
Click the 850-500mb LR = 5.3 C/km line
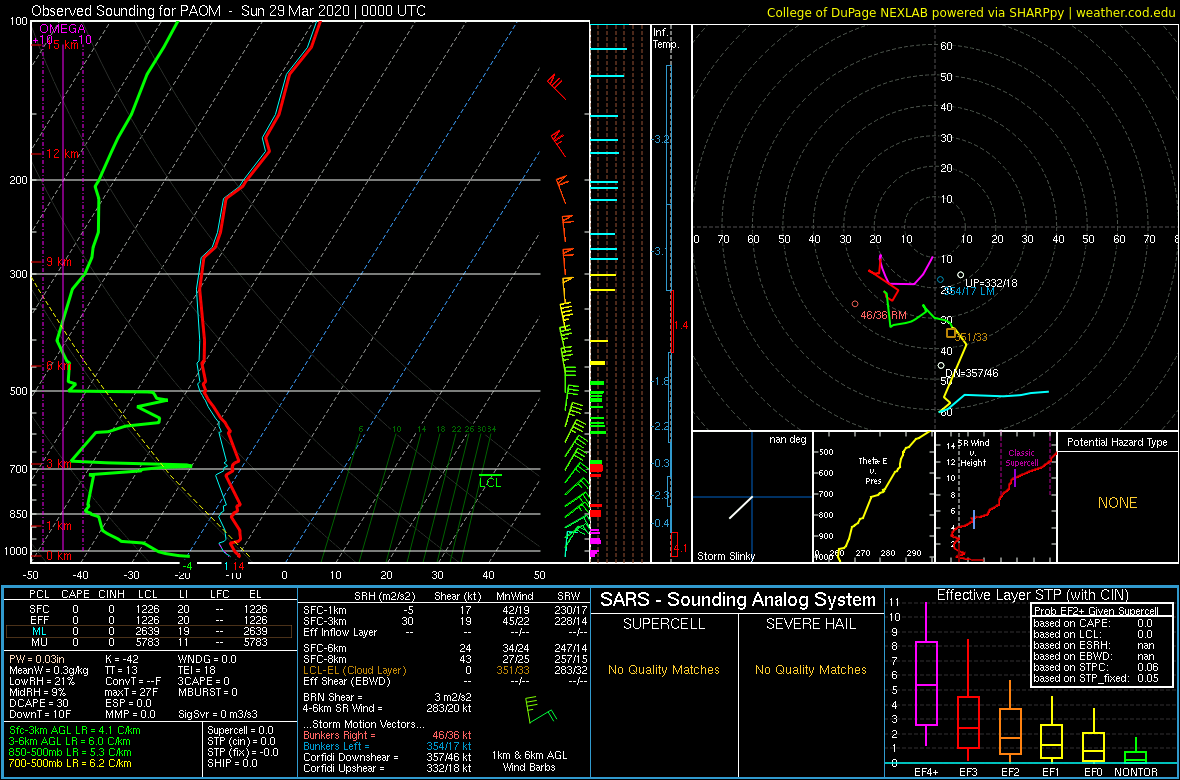tap(71, 752)
